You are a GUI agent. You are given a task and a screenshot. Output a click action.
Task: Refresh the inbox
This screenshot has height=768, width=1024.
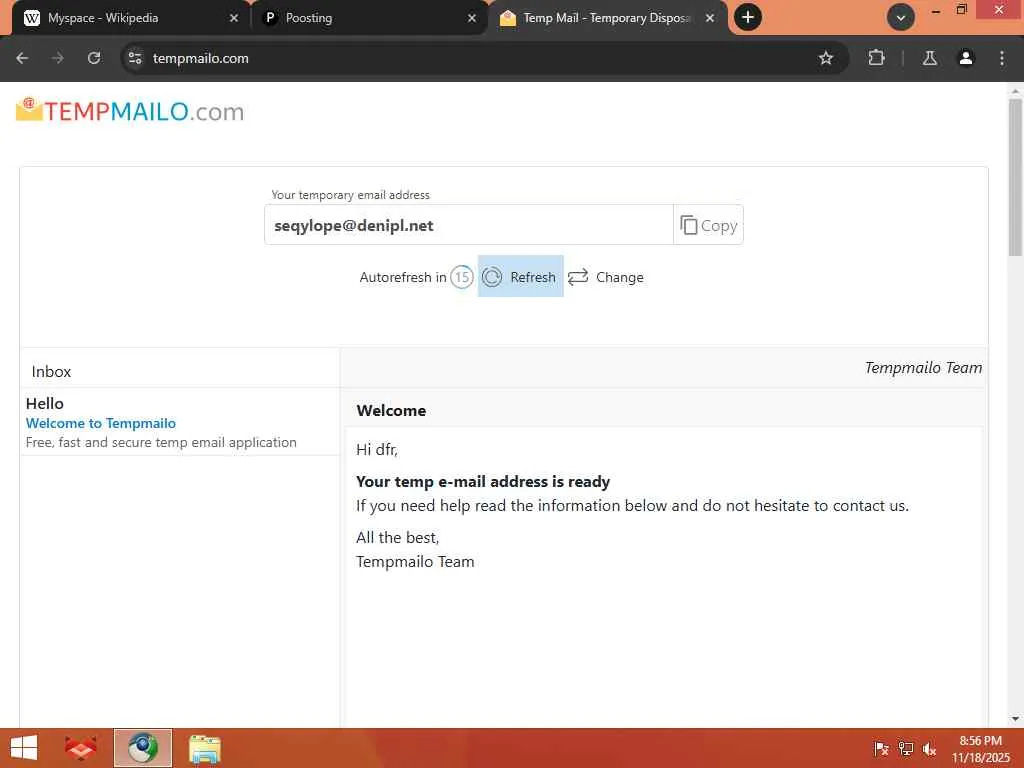(520, 276)
